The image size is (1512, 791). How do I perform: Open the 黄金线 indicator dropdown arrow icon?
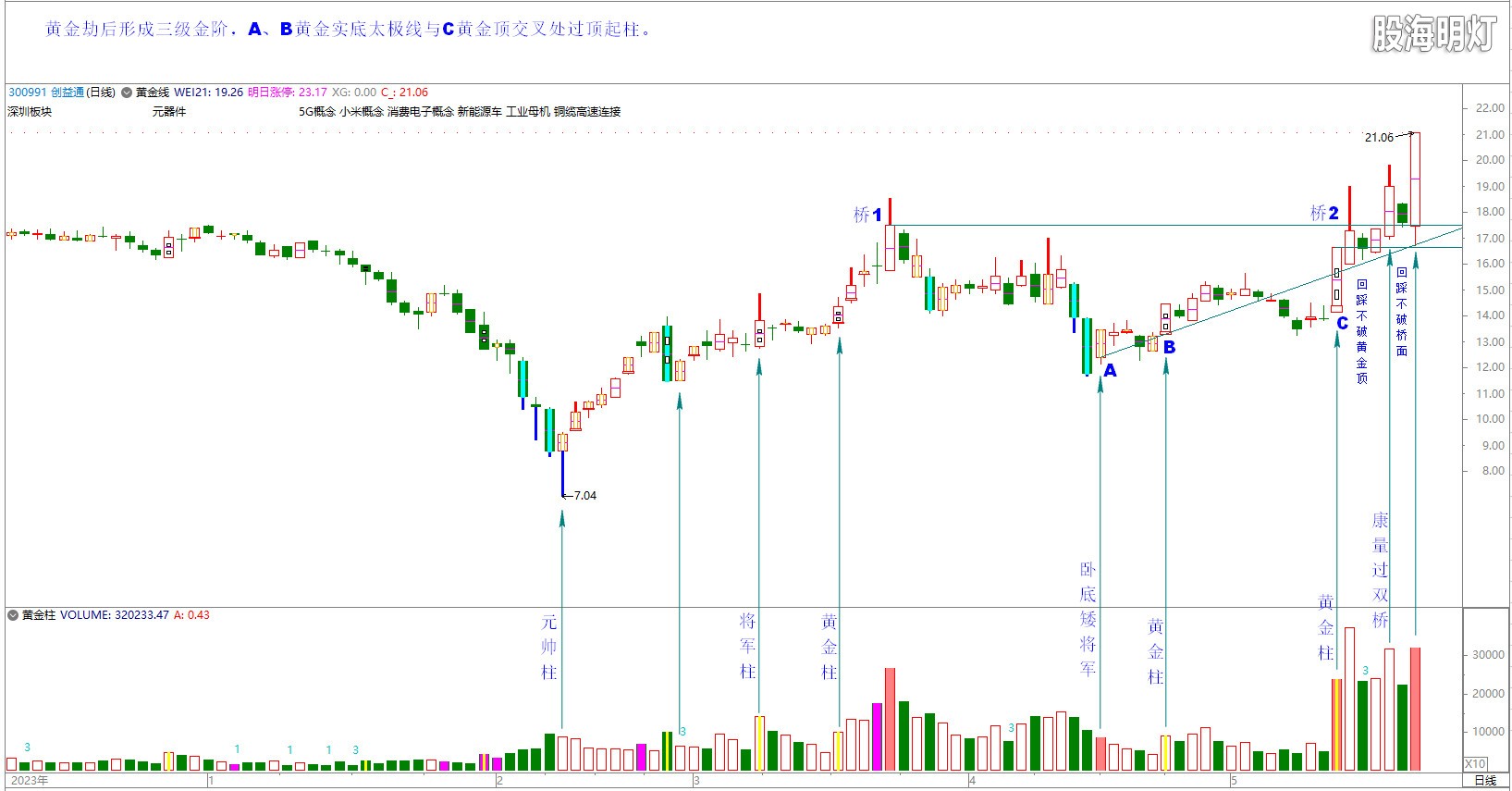point(127,93)
